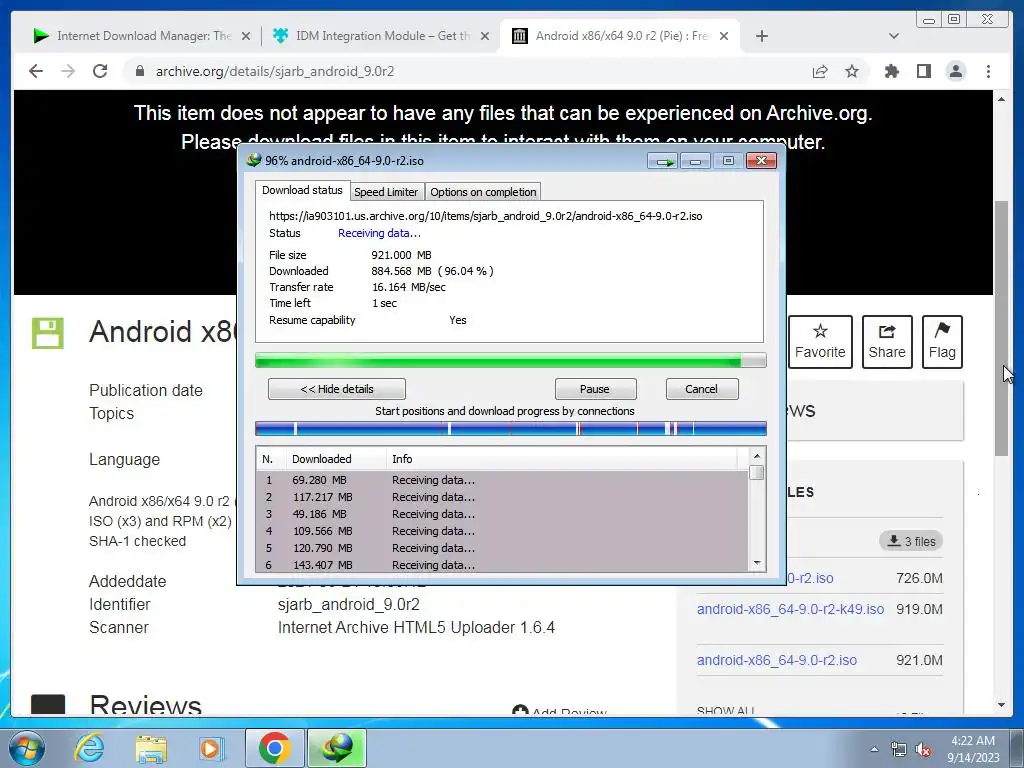Click the connections list scroll up arrow

[757, 456]
